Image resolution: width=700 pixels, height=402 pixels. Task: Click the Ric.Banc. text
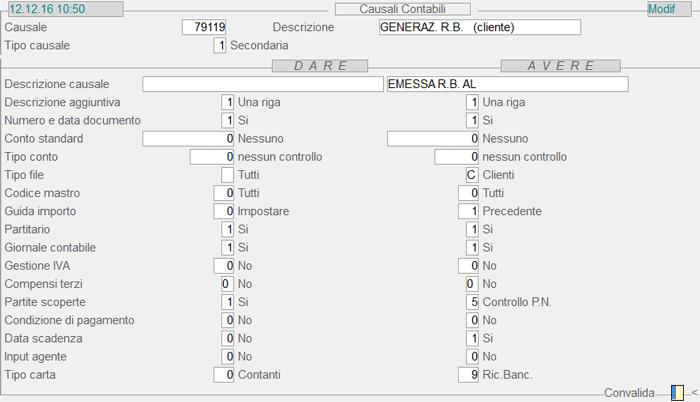508,375
